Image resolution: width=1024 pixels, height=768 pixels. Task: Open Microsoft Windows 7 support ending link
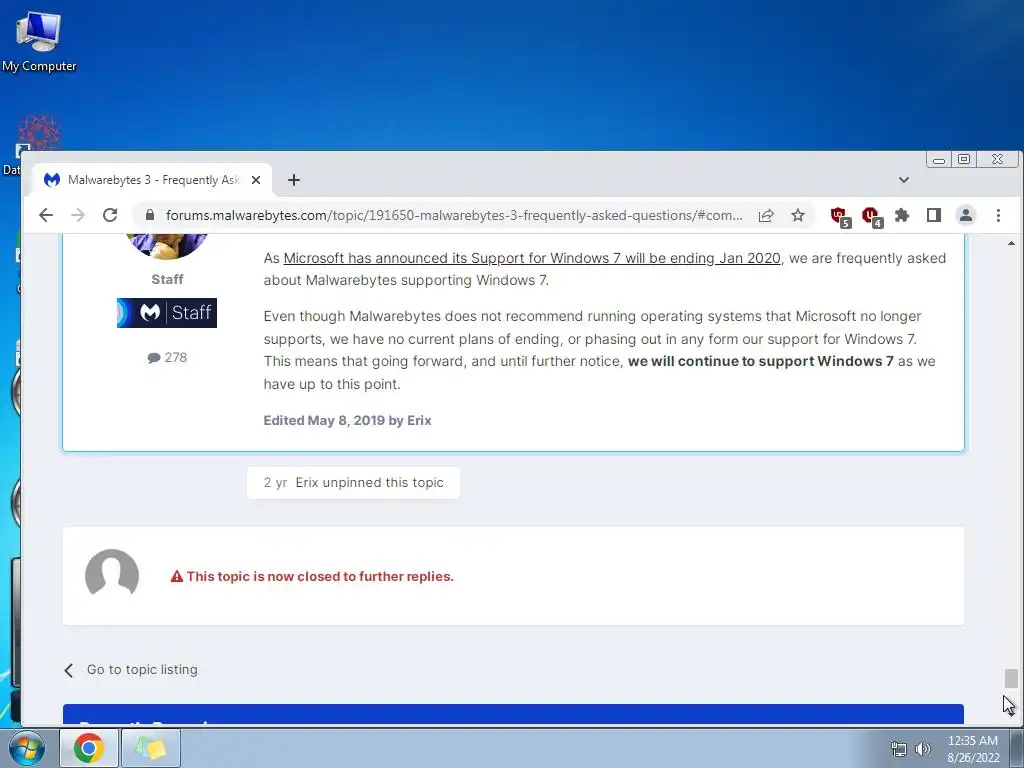click(x=532, y=258)
